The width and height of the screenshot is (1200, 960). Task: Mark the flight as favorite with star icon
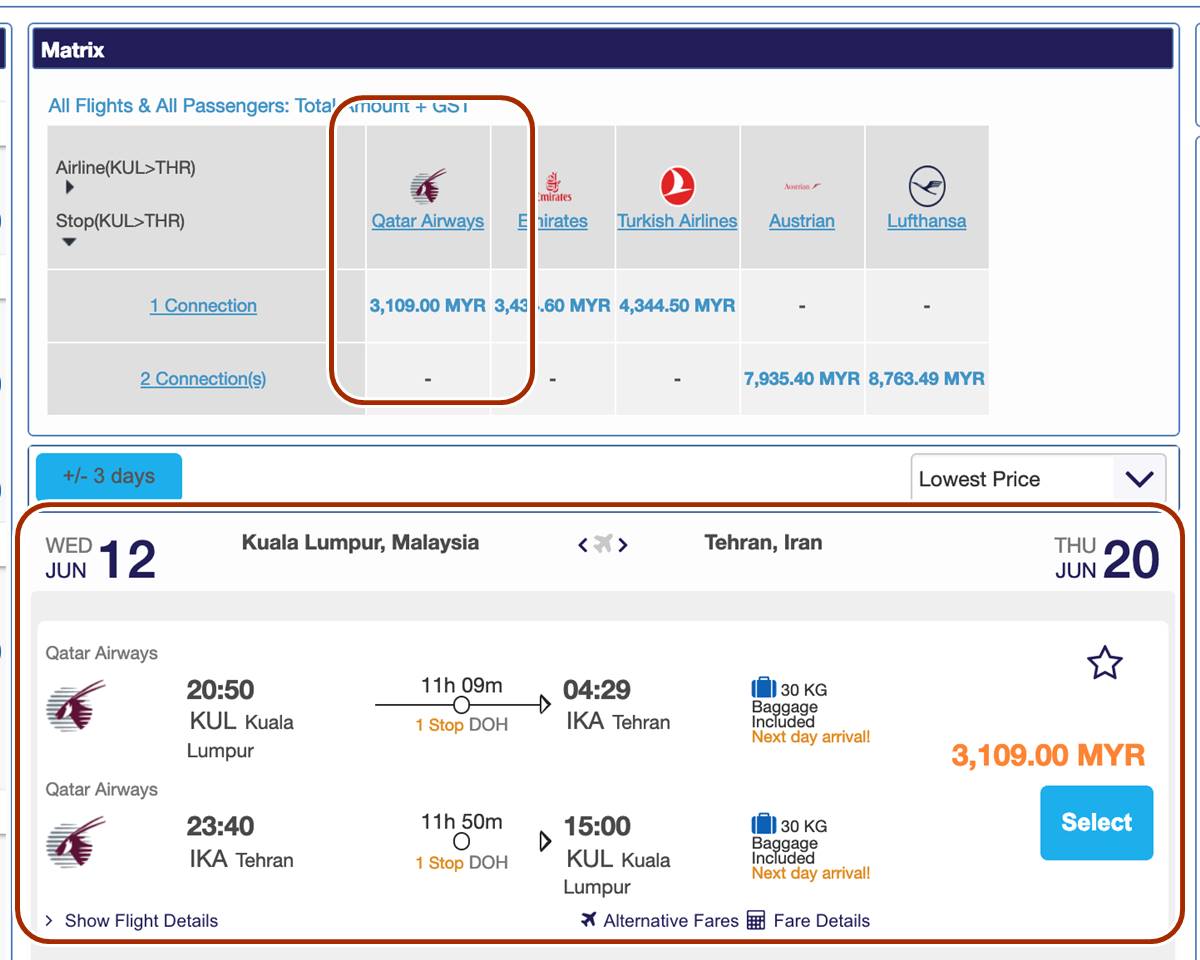click(1105, 662)
